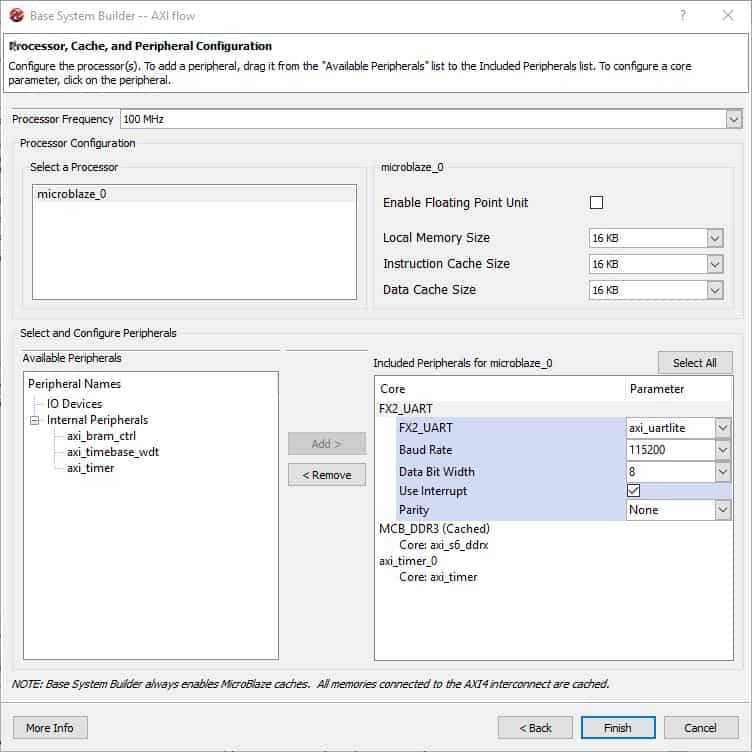Enable the Floating Point Unit checkbox
Image resolution: width=752 pixels, height=752 pixels.
tap(597, 203)
